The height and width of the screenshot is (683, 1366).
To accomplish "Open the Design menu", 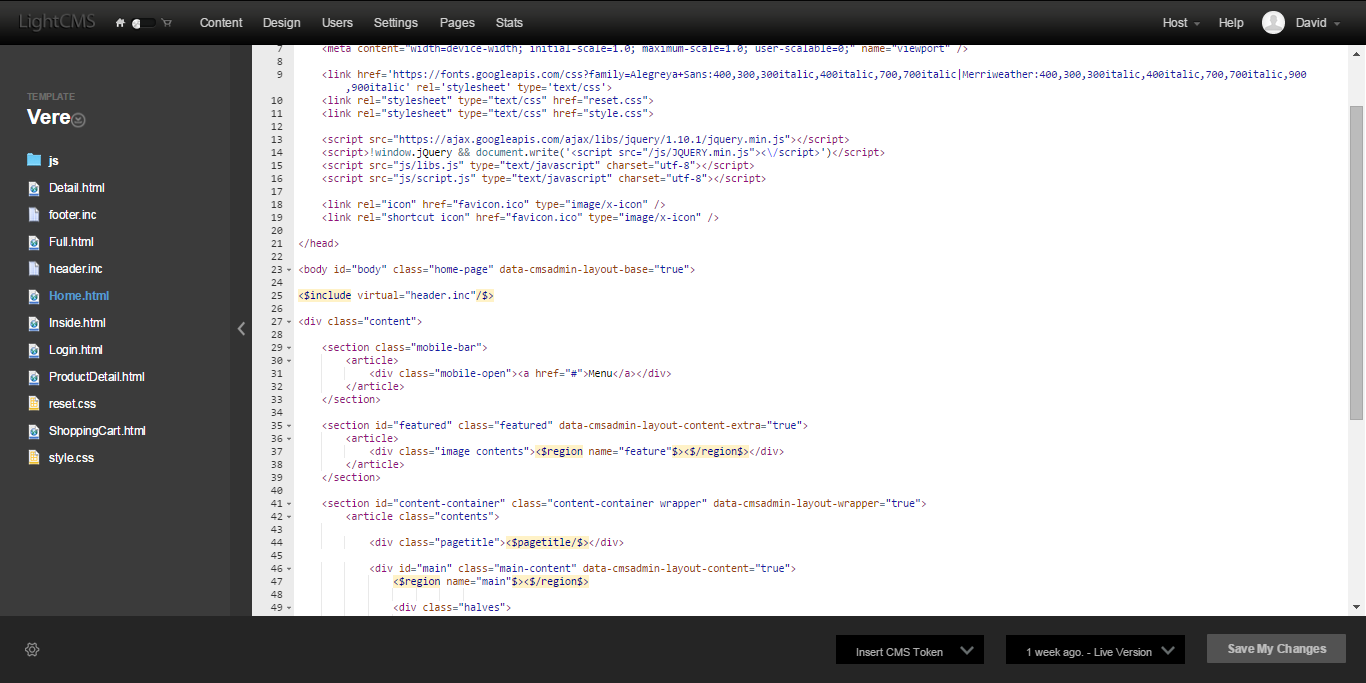I will pos(281,22).
